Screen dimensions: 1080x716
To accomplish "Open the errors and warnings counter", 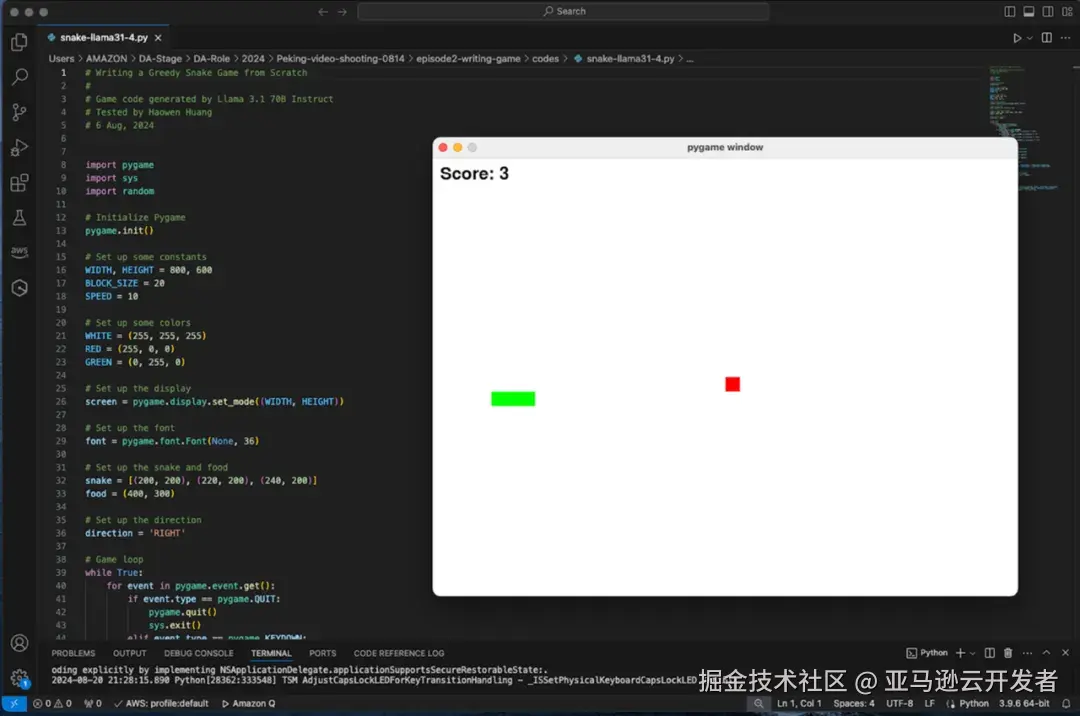I will pos(52,704).
